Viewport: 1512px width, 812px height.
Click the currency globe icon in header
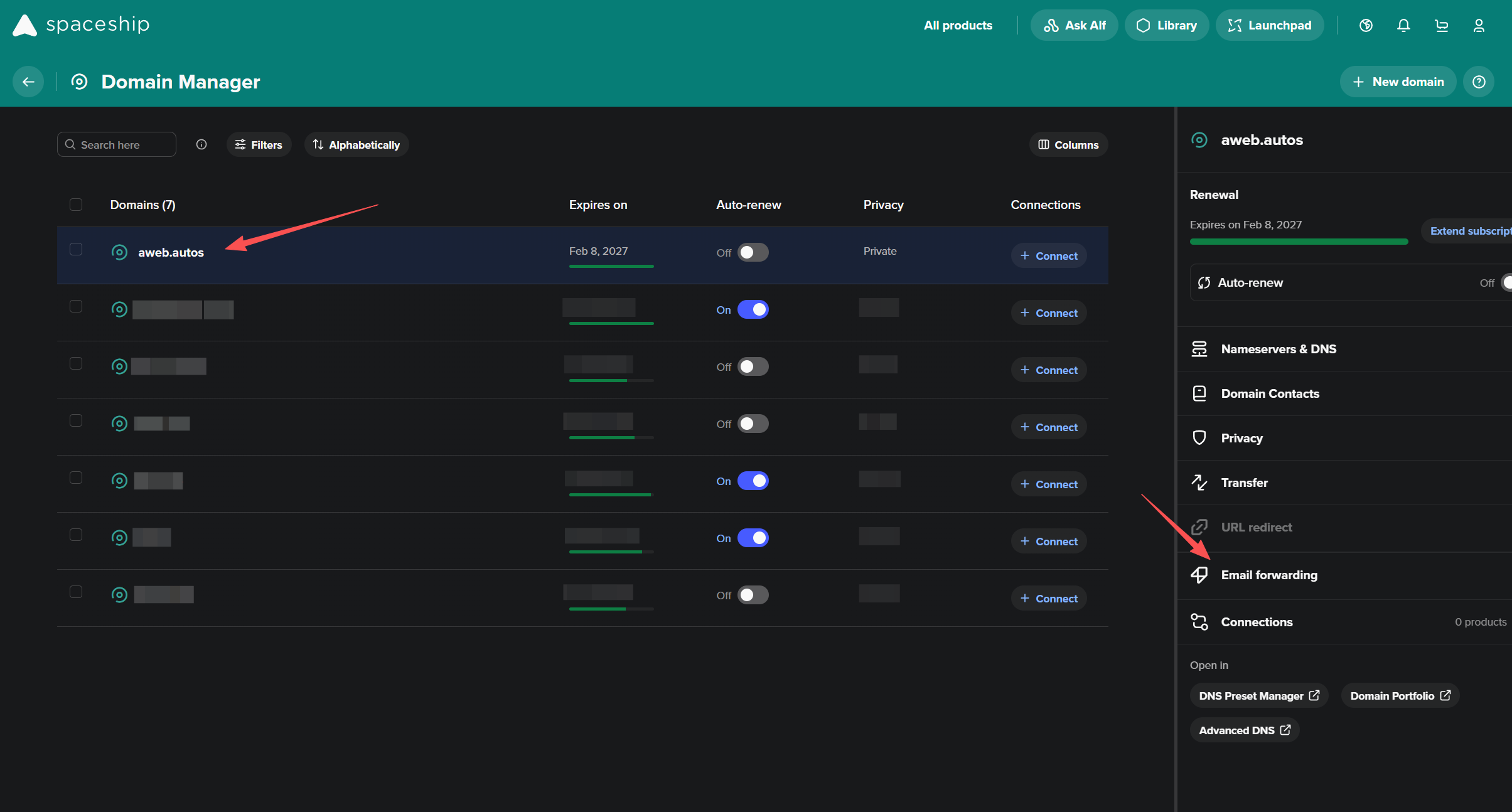pos(1366,26)
